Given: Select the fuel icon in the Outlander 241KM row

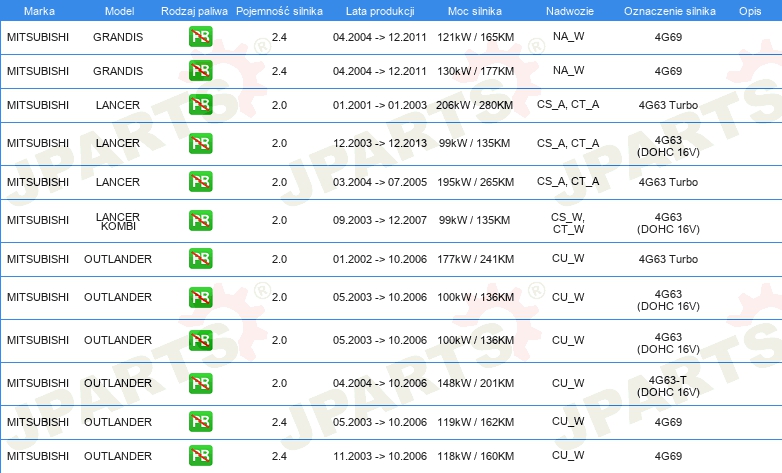Looking at the screenshot, I should click(200, 258).
